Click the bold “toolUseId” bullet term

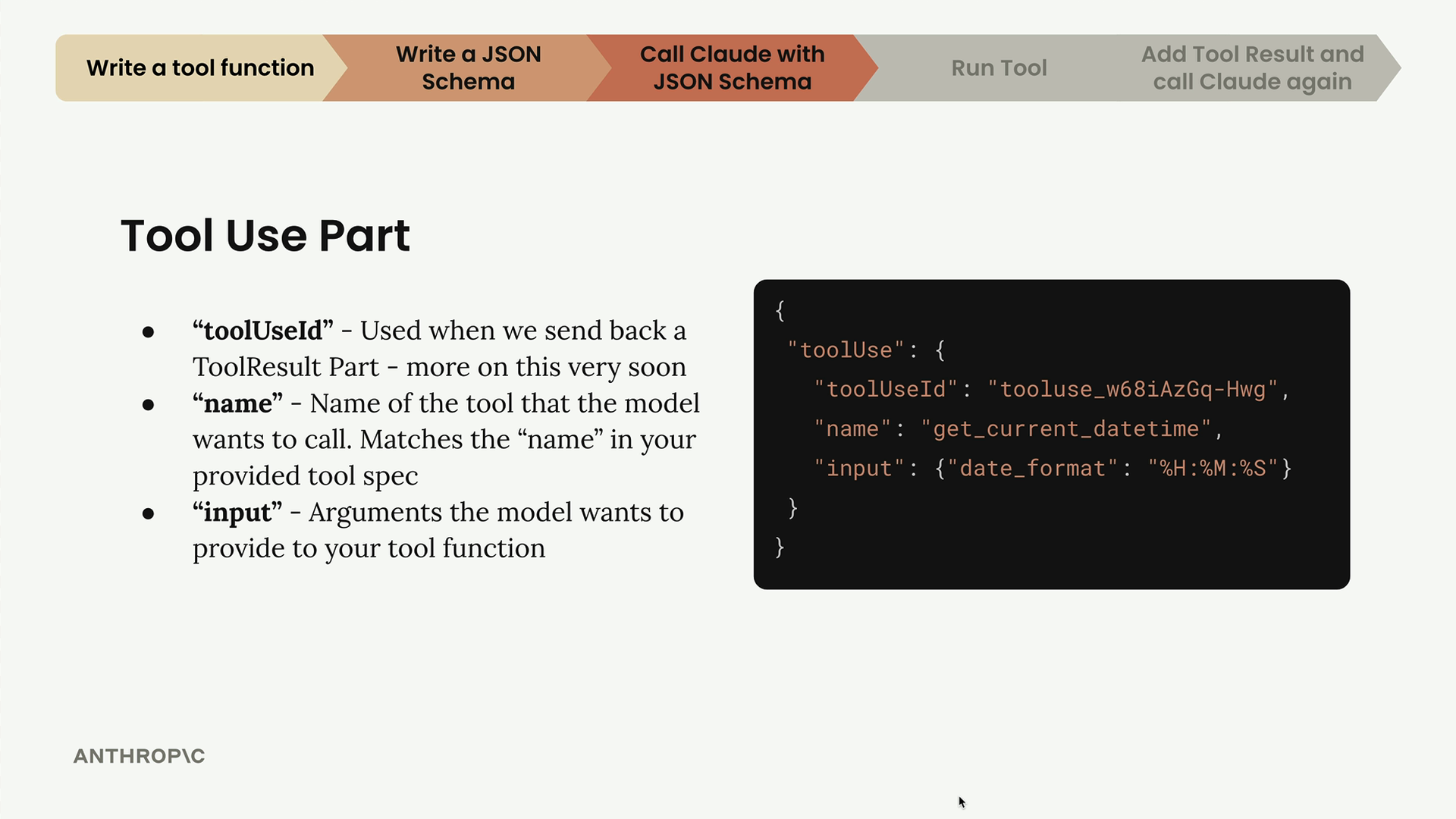pyautogui.click(x=262, y=331)
